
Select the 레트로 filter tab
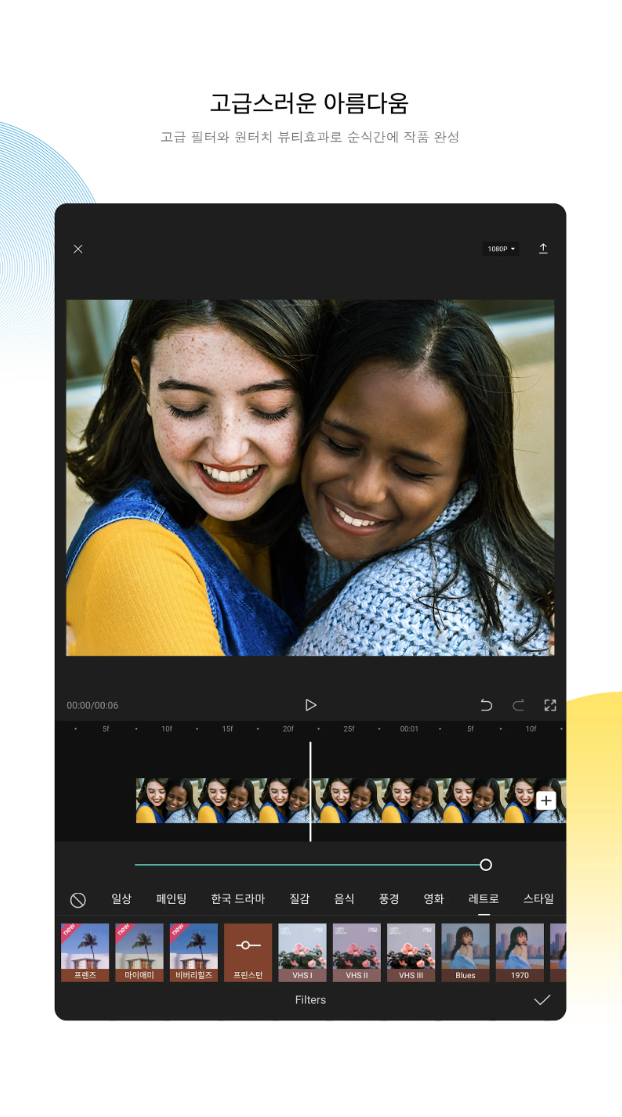(484, 899)
